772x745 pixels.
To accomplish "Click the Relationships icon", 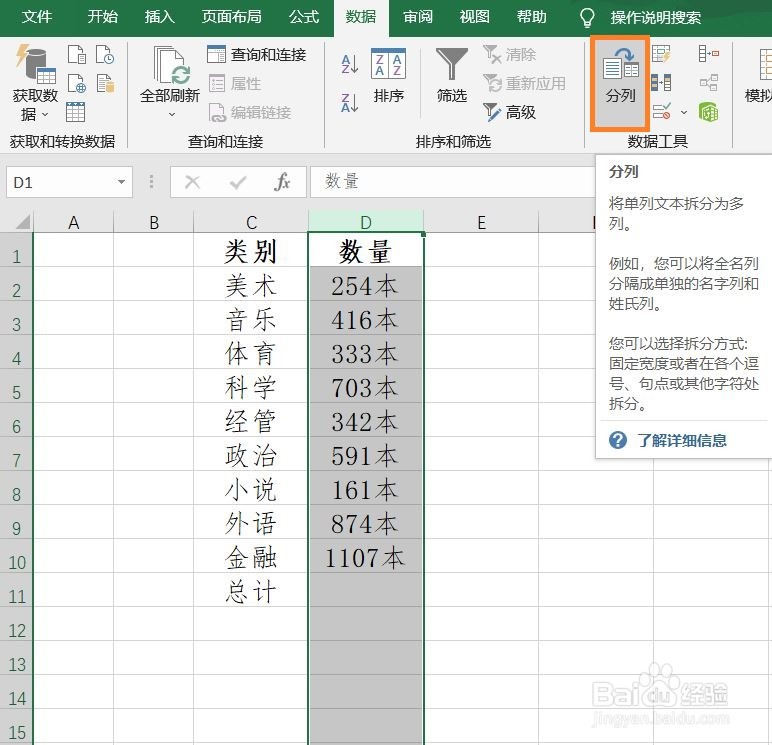I will 708,82.
